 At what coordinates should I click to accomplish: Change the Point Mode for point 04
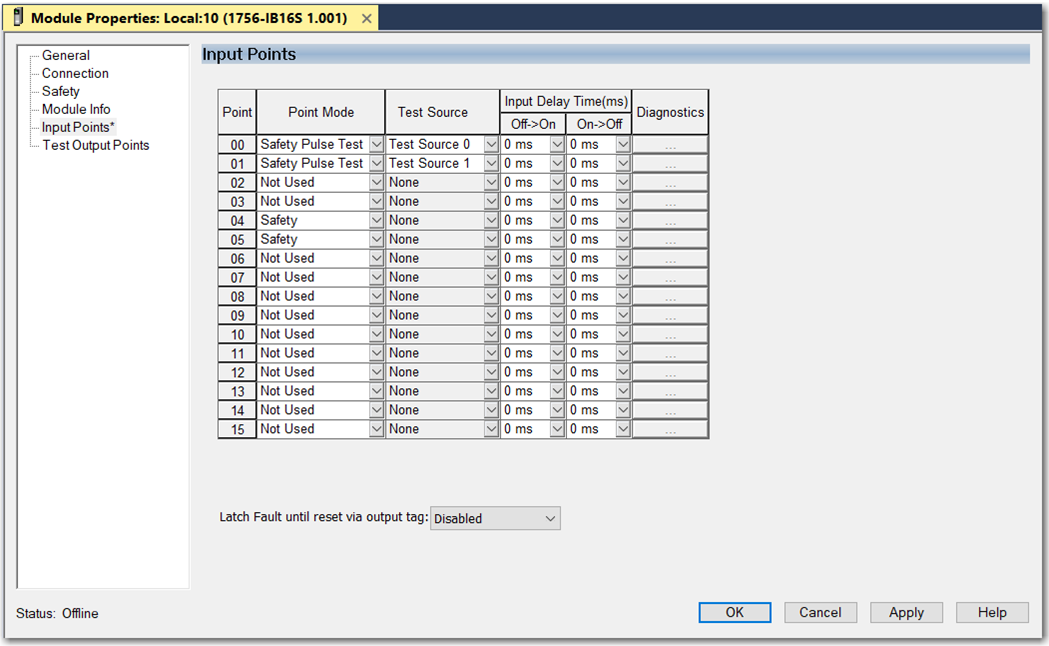point(376,221)
